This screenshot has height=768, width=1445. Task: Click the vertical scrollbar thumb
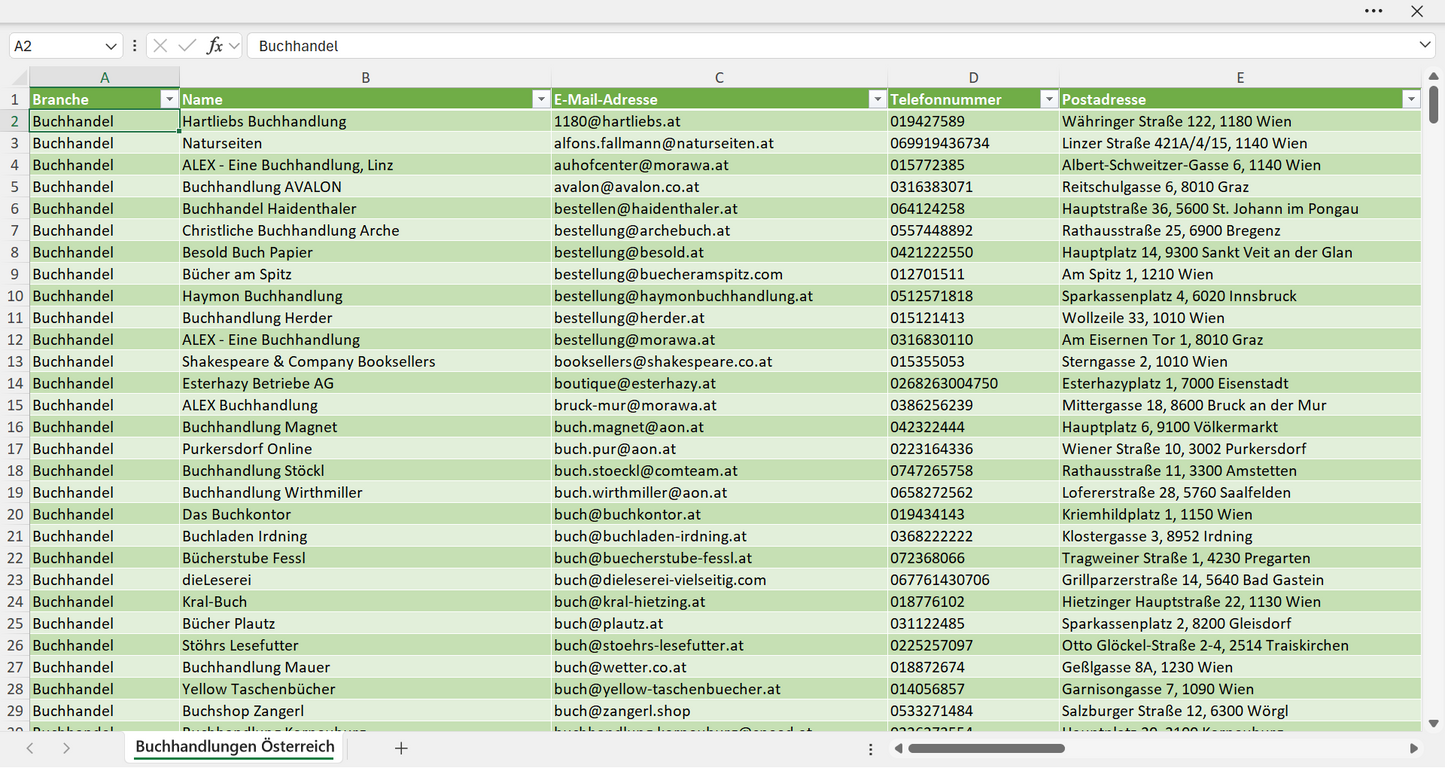point(1434,104)
